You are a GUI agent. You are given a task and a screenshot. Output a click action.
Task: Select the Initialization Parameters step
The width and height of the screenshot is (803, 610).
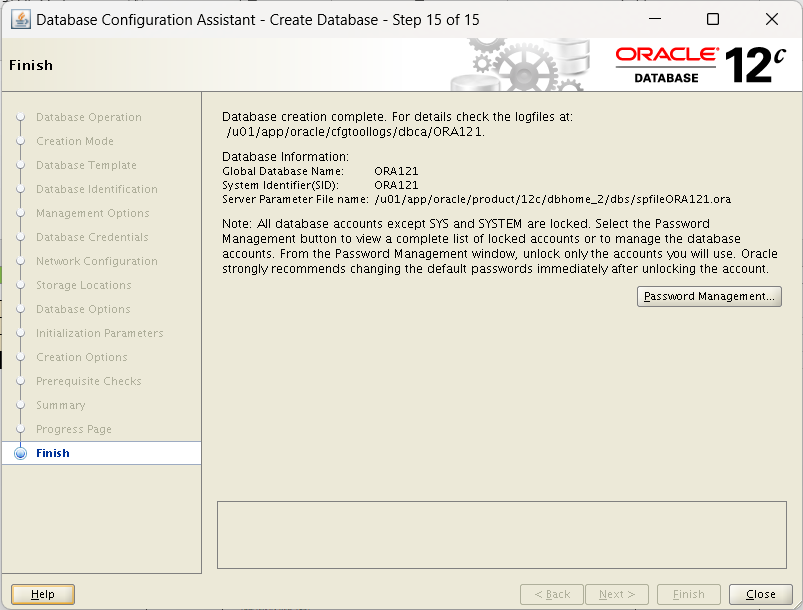[99, 333]
